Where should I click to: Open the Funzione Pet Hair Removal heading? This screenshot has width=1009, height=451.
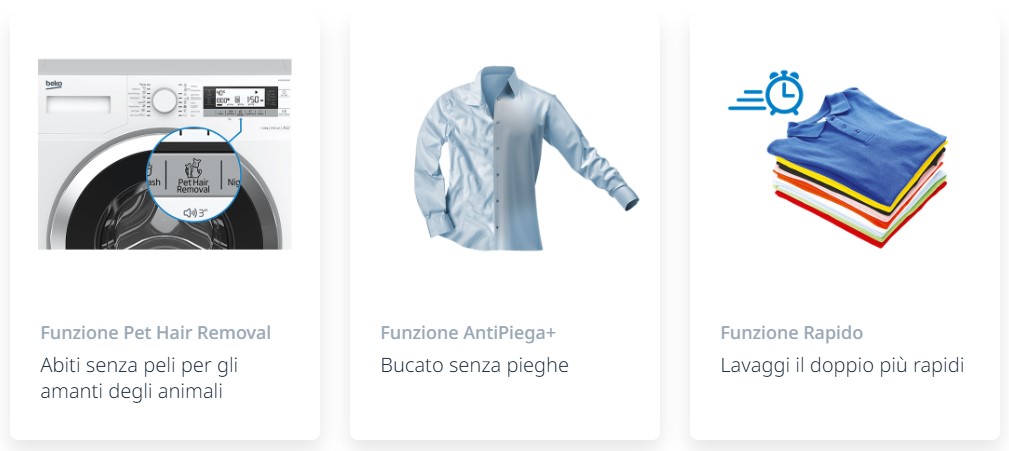156,333
